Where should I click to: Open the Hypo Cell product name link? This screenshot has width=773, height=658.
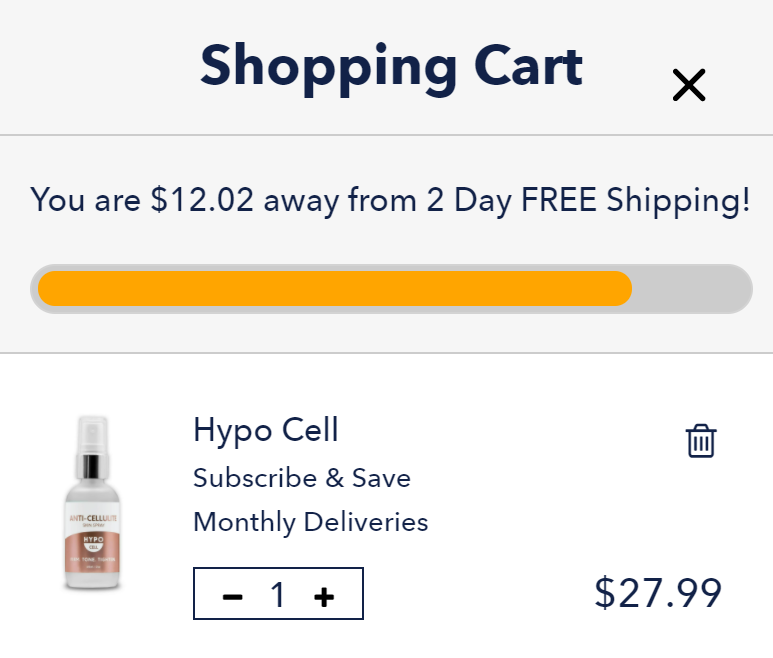[x=265, y=430]
